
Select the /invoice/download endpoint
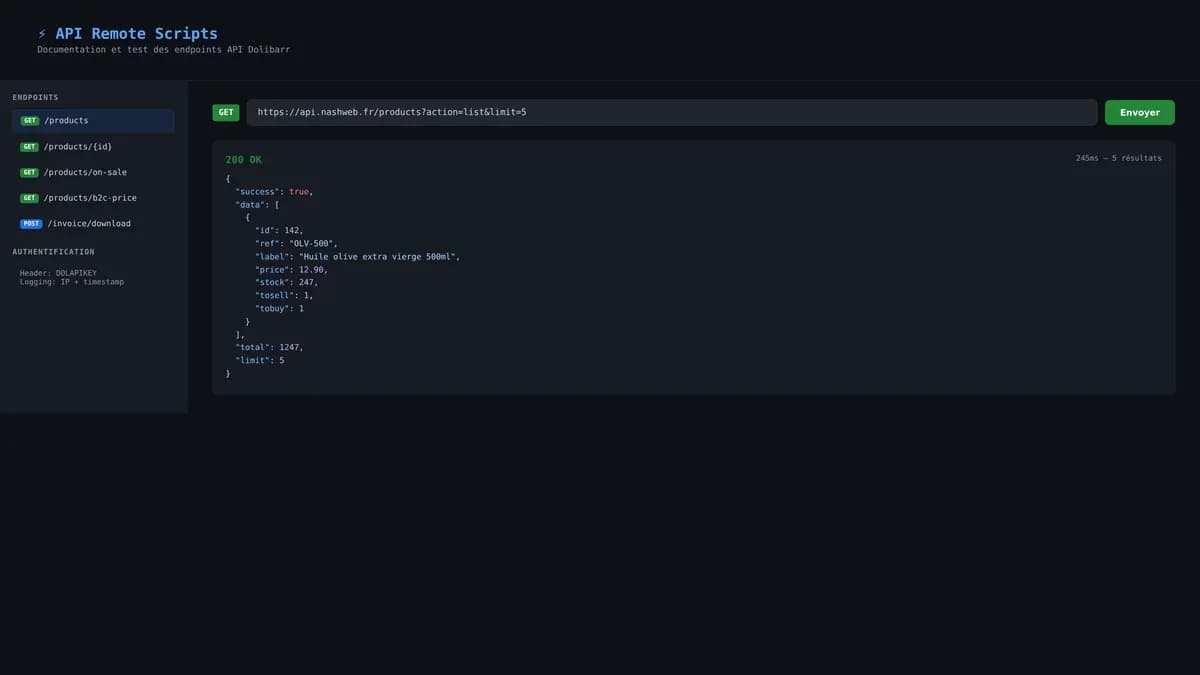(93, 223)
